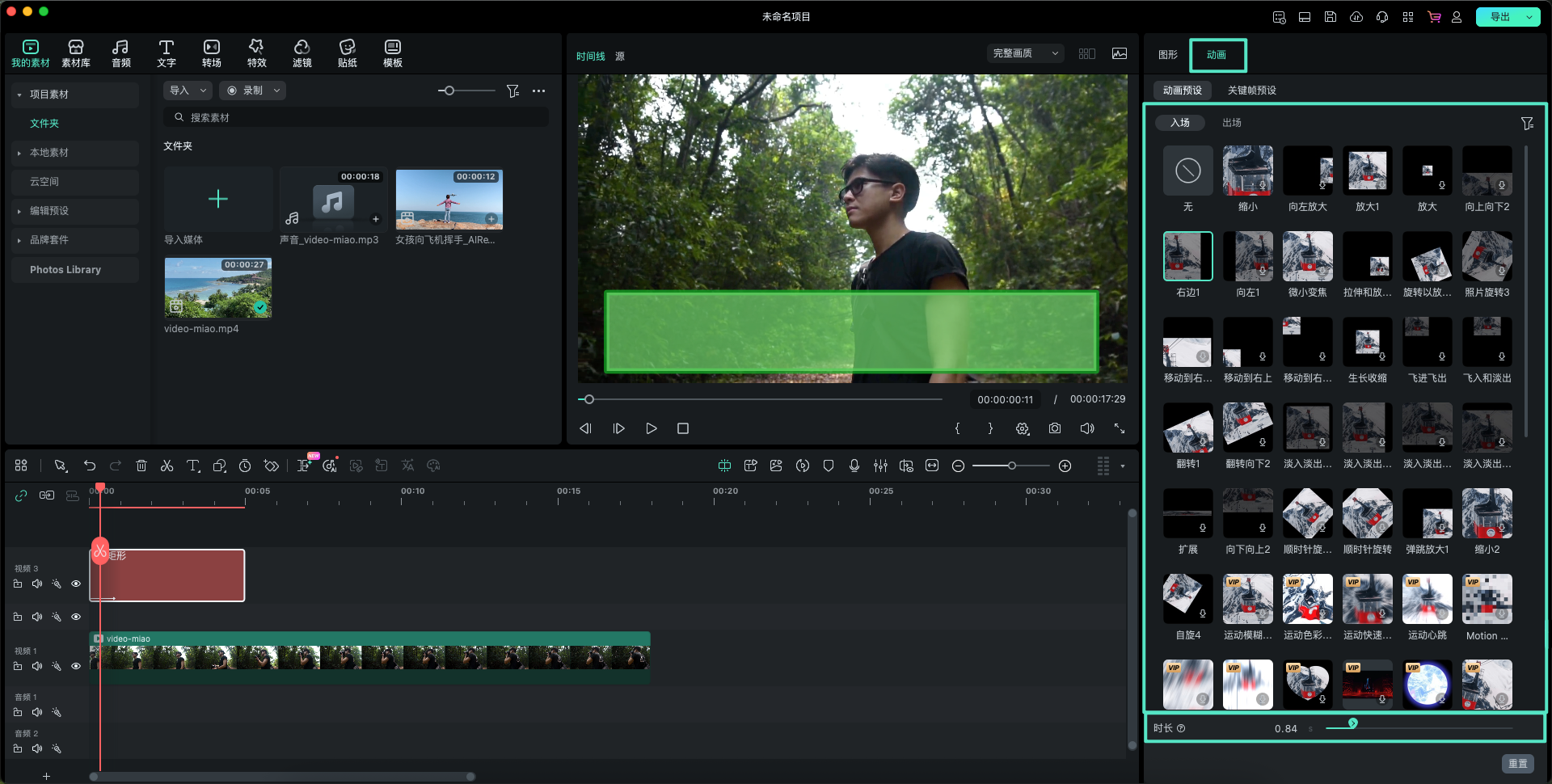Adjust the 时长 duration slider
The height and width of the screenshot is (784, 1552).
1352,723
